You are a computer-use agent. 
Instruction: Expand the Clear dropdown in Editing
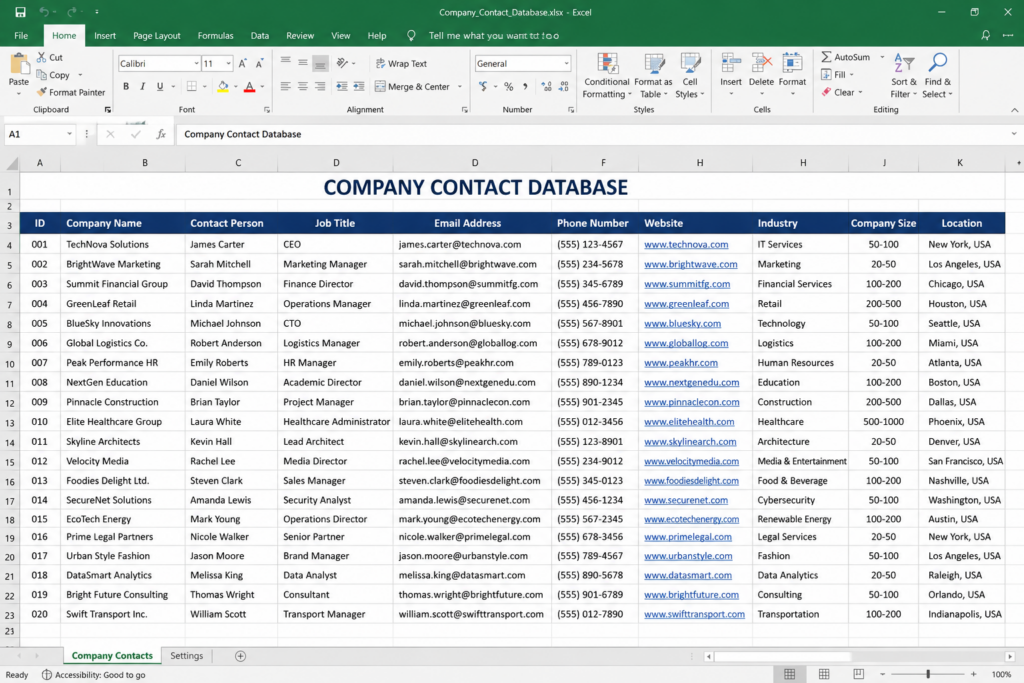coord(861,92)
